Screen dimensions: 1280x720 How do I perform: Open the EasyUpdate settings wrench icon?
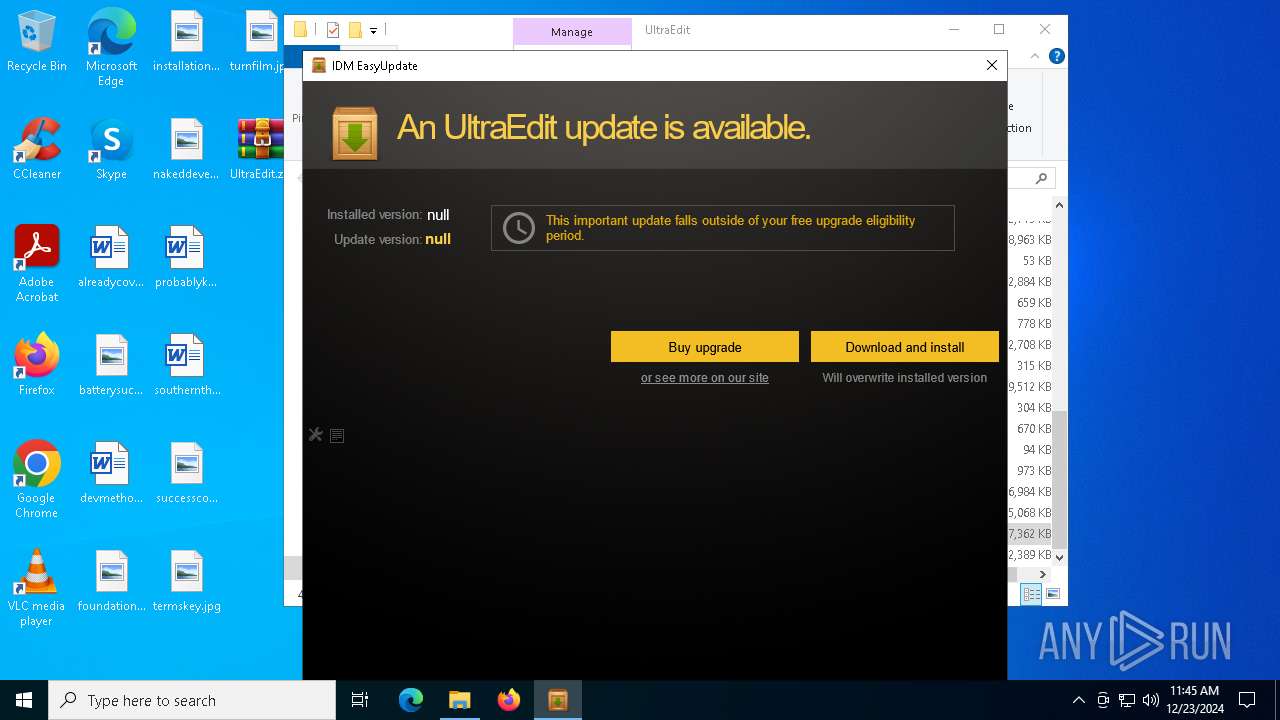click(x=316, y=435)
